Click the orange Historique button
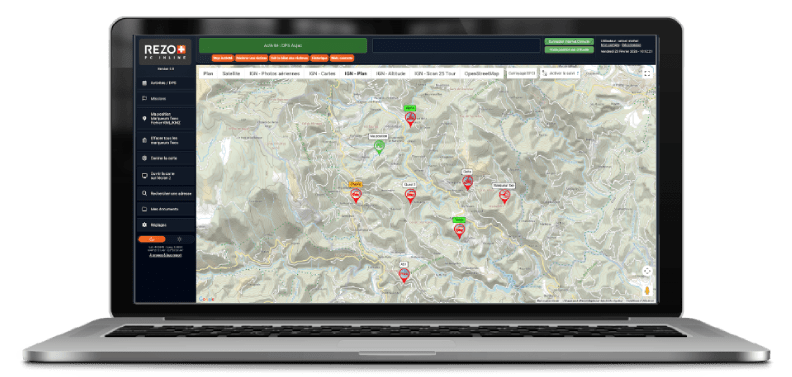The image size is (792, 377). (x=320, y=58)
